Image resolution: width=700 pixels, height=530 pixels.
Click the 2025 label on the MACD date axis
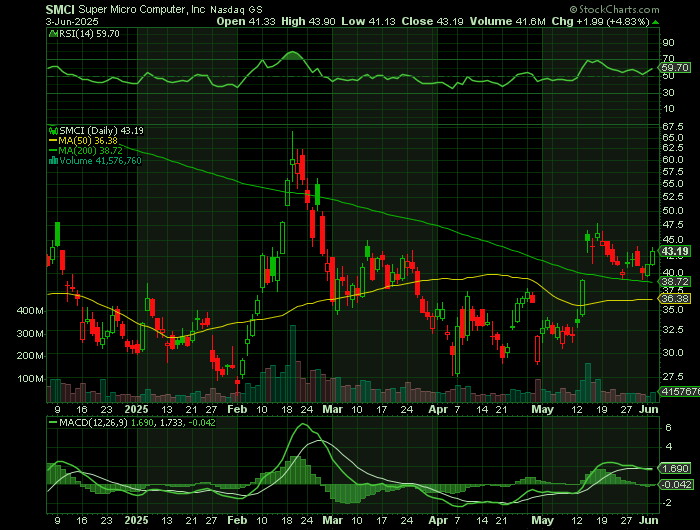[x=136, y=521]
